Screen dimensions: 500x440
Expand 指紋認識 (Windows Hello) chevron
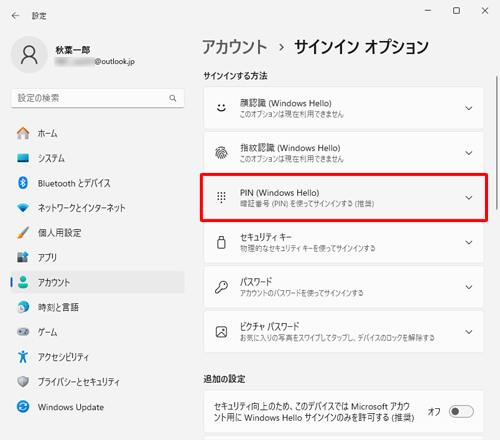coord(469,153)
